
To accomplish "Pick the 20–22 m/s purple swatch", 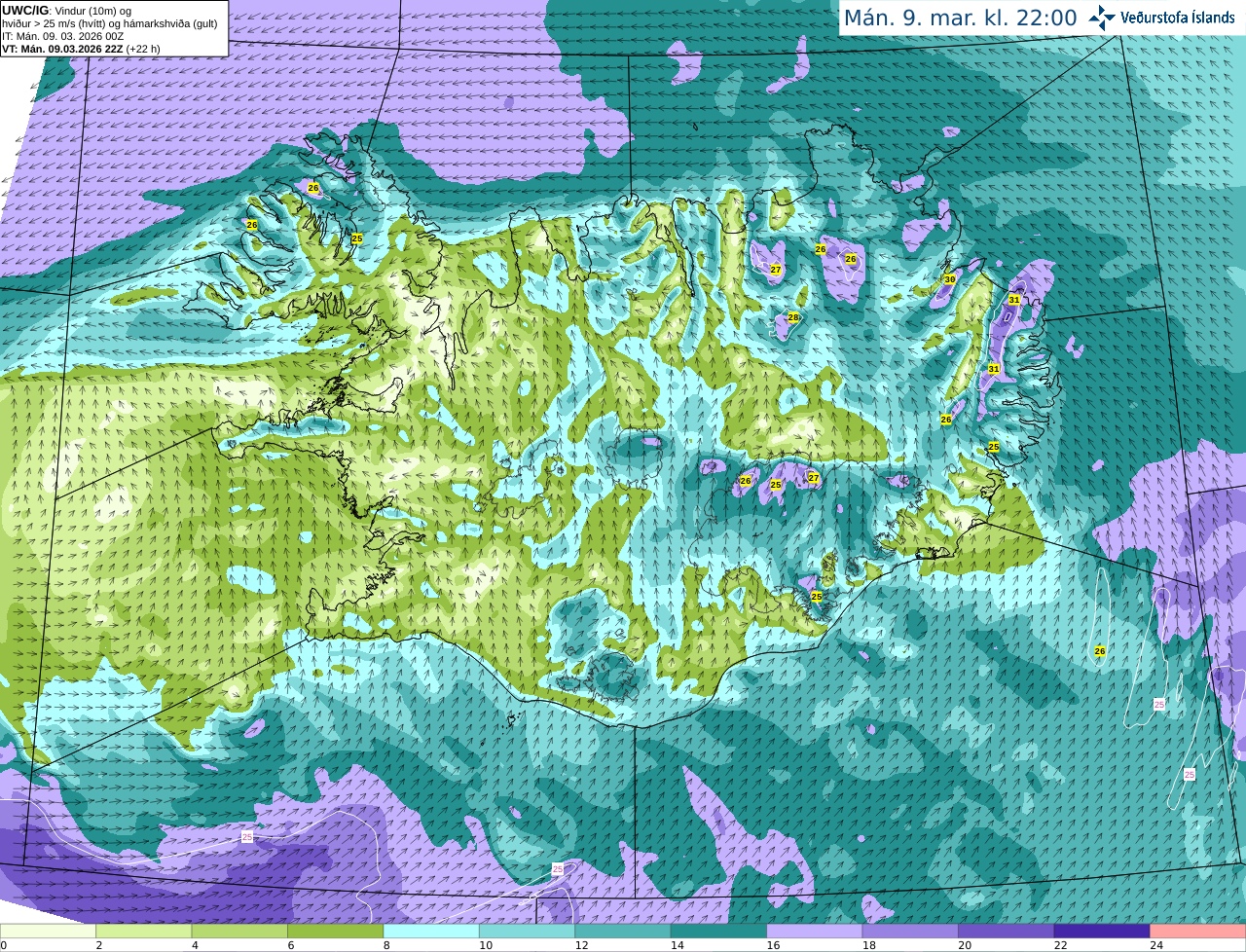I will pyautogui.click(x=1007, y=931).
